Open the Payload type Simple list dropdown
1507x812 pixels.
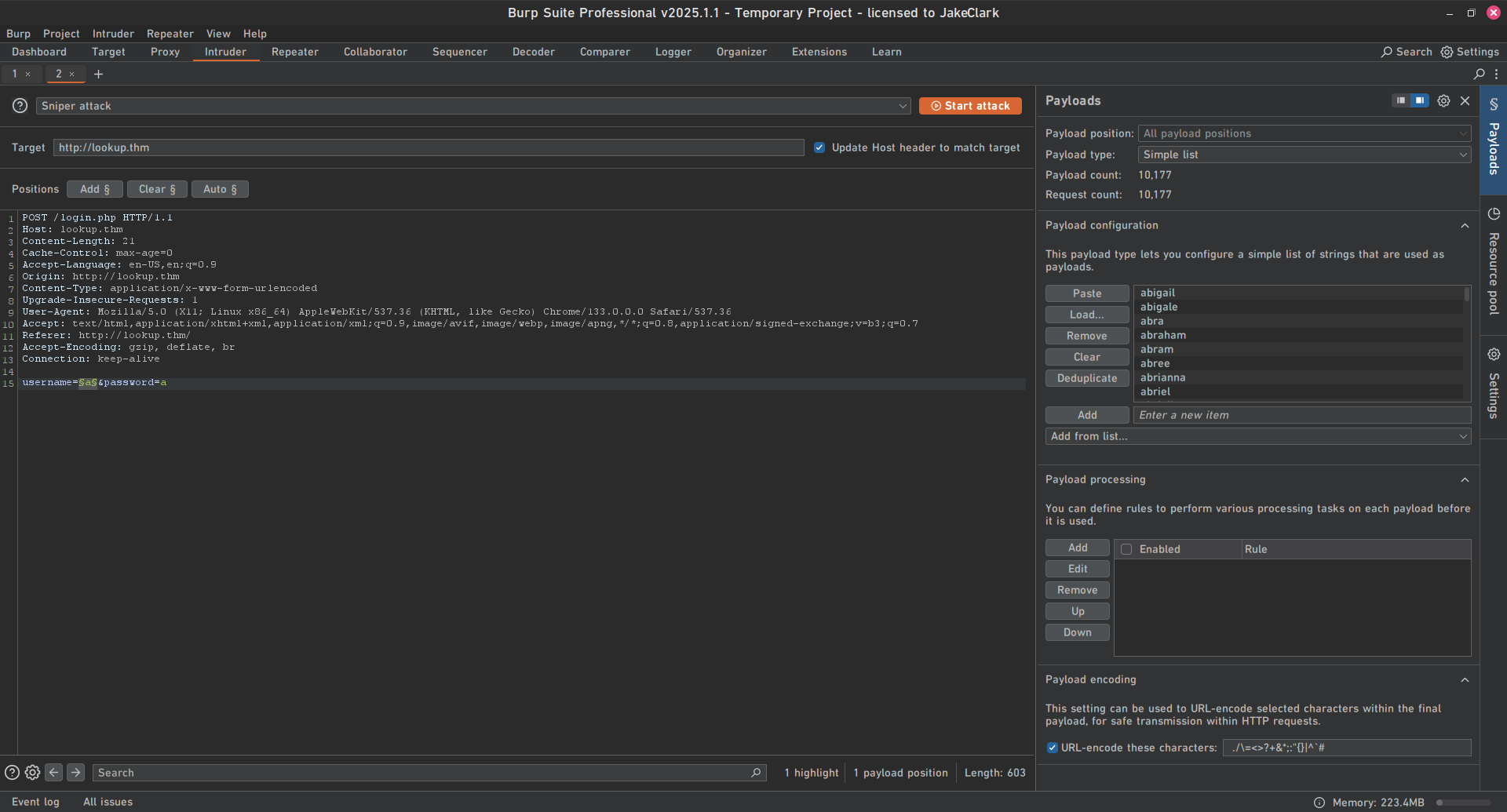pos(1304,155)
